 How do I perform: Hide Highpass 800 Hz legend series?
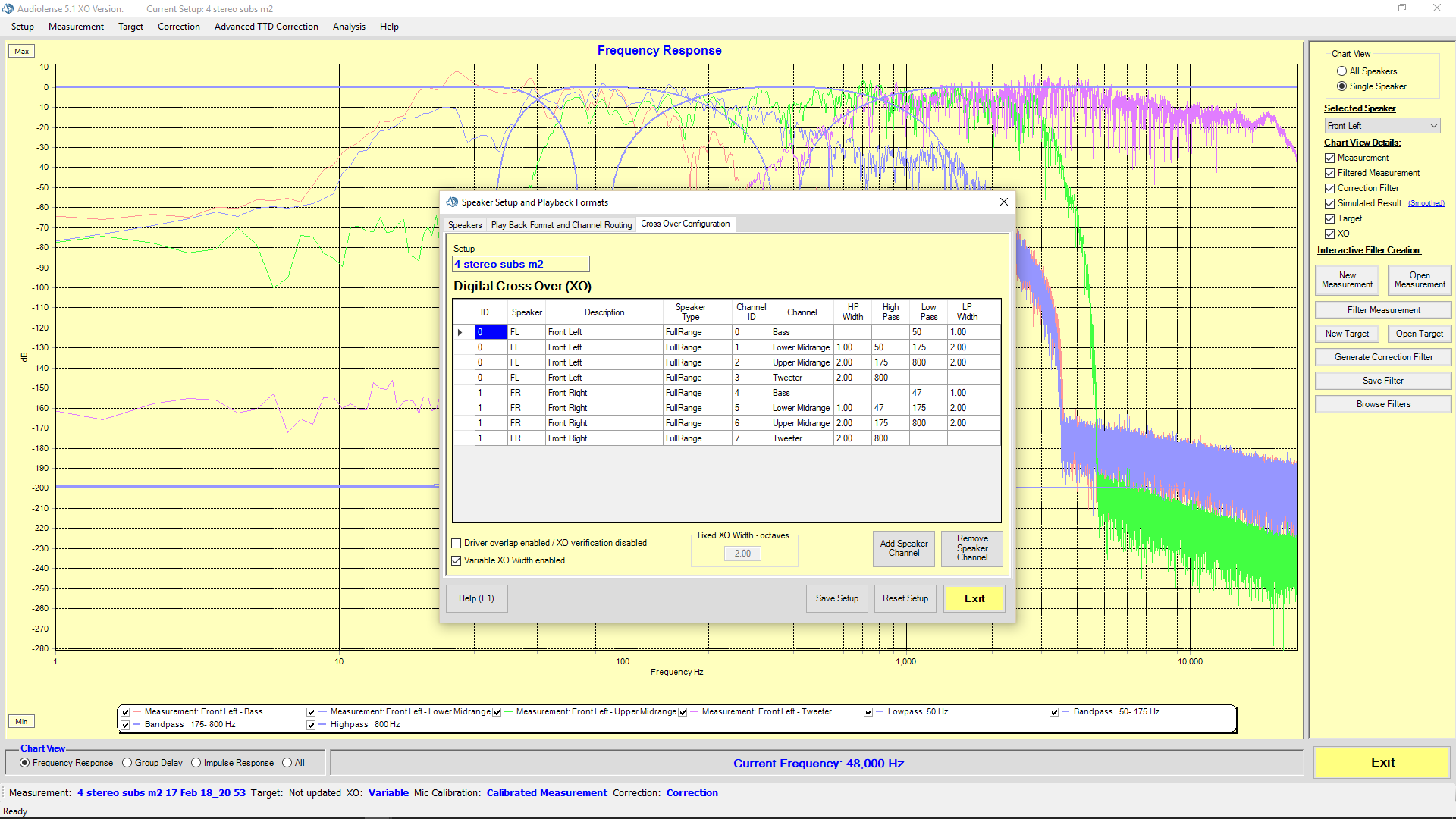point(311,725)
